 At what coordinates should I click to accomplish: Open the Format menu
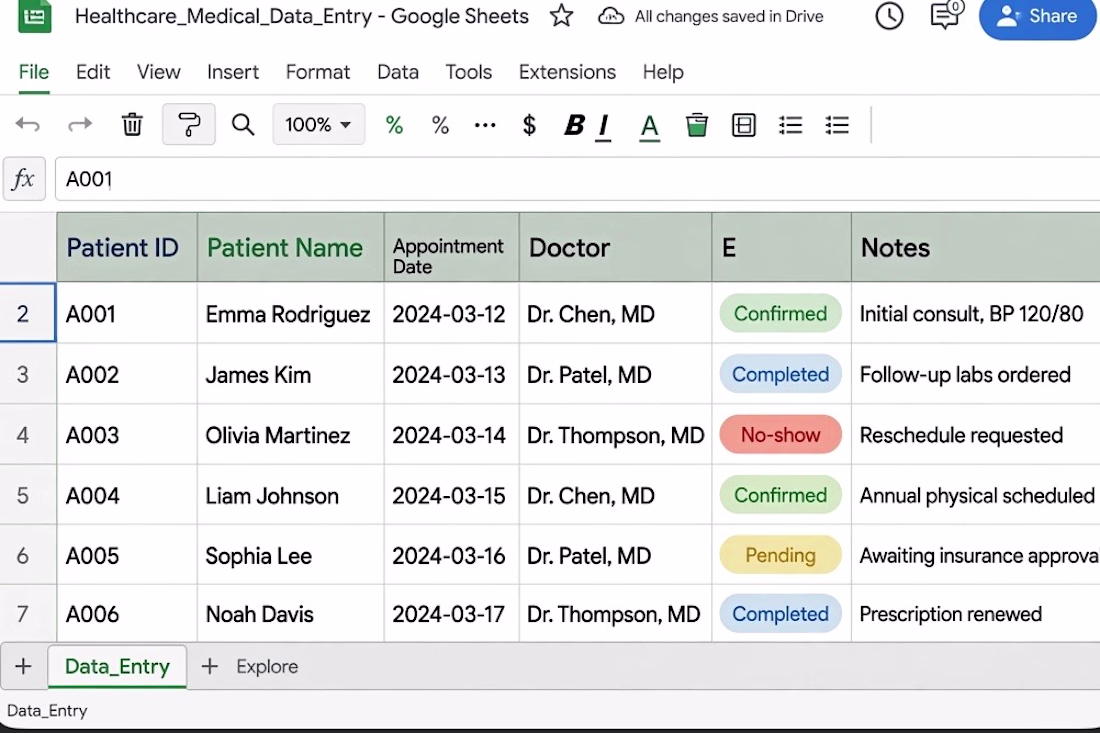coord(318,72)
